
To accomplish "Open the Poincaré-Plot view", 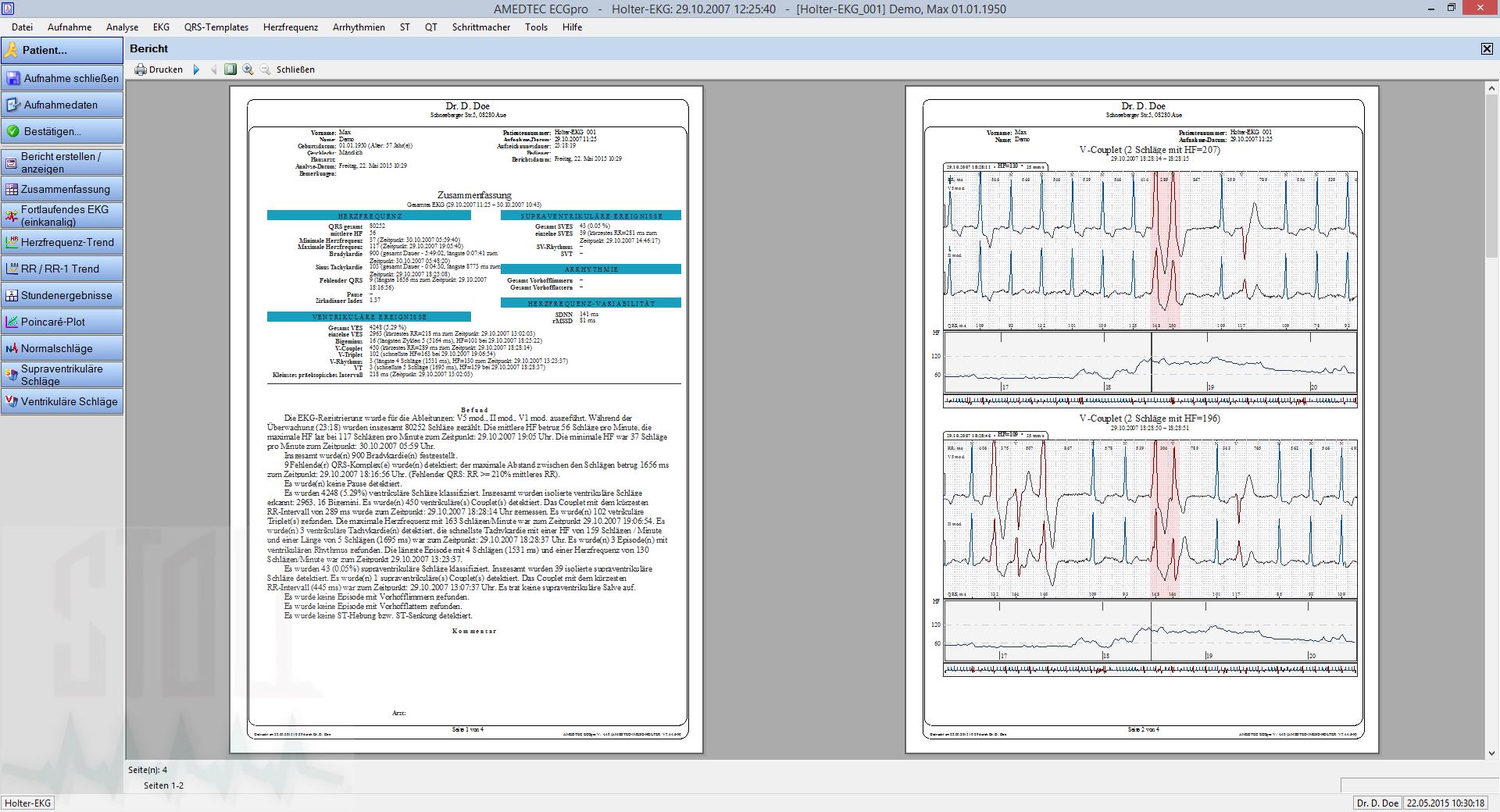I will click(x=62, y=322).
